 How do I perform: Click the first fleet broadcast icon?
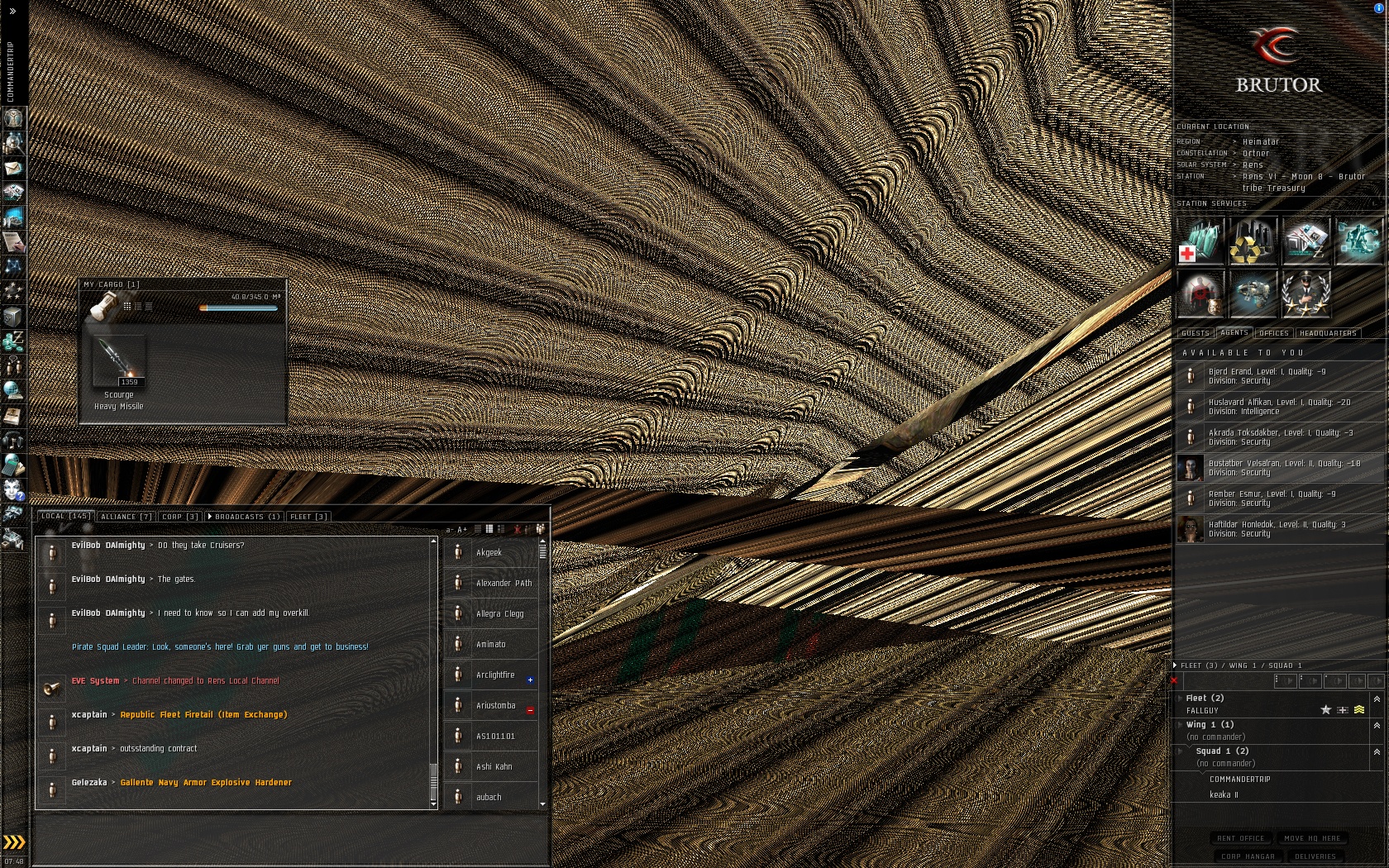(x=1286, y=681)
